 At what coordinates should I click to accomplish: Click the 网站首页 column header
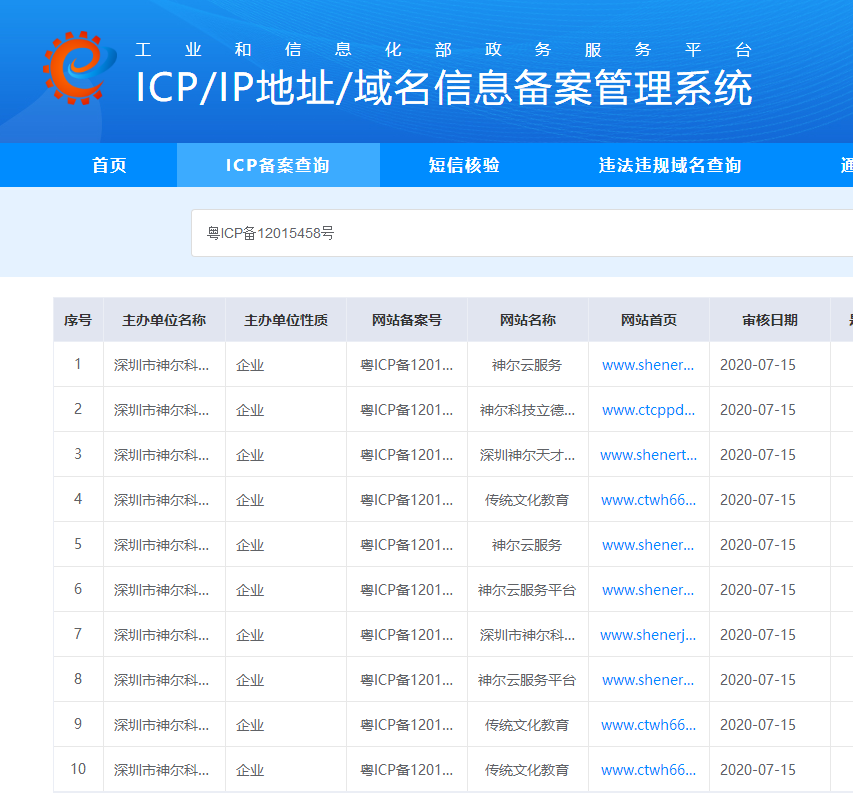coord(649,320)
